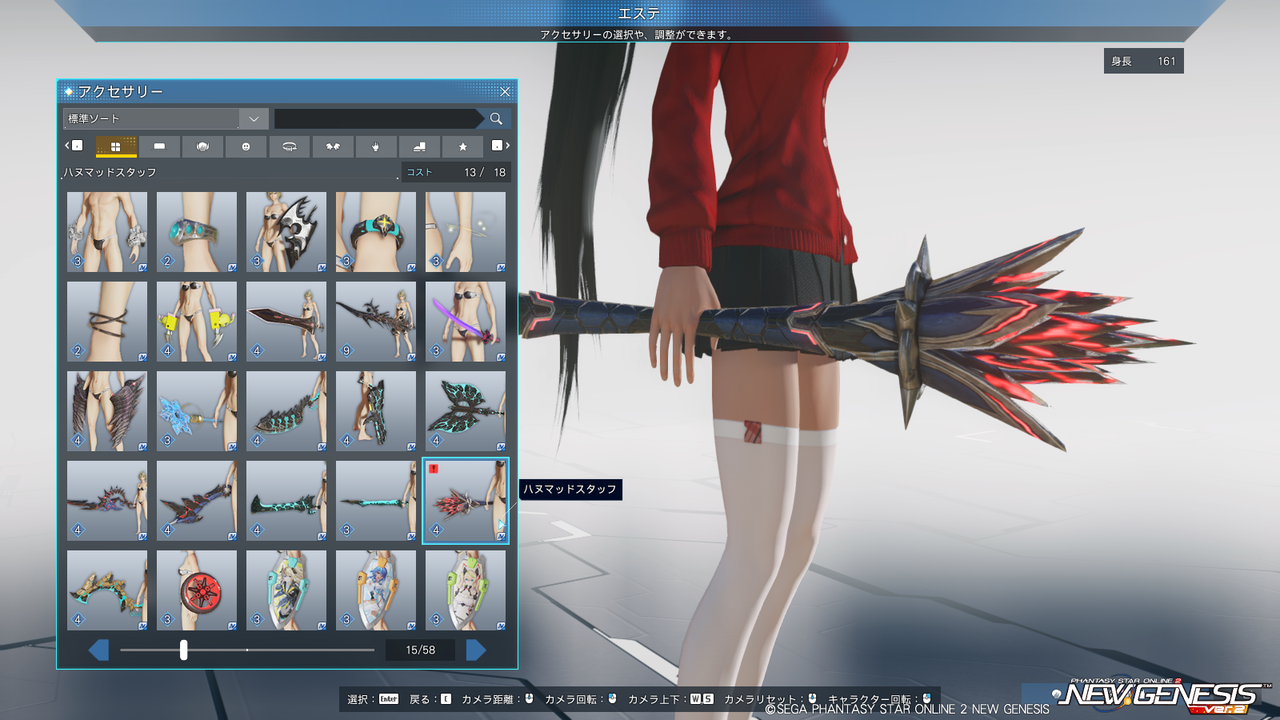Select the purple spiked whip weapon accessory
The height and width of the screenshot is (720, 1280).
pyautogui.click(x=107, y=500)
